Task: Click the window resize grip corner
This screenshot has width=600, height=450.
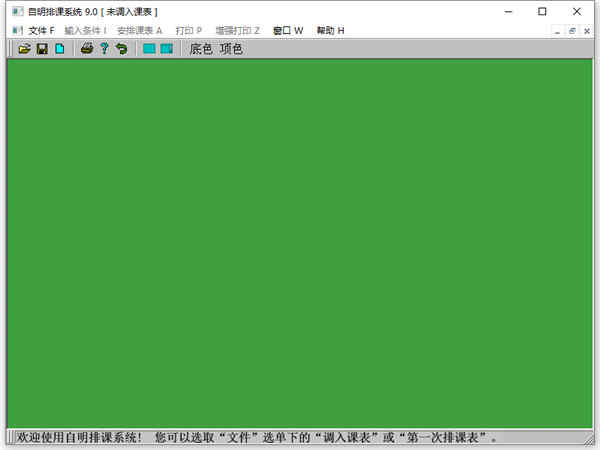Action: [588, 438]
